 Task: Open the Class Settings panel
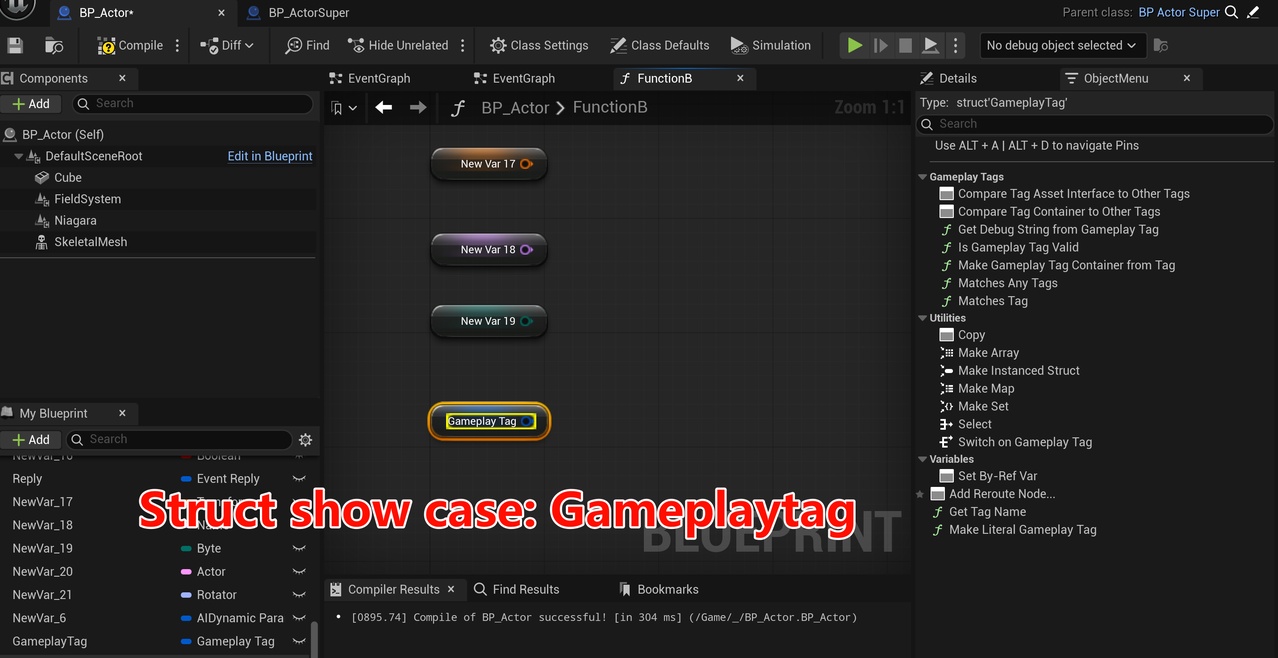click(x=538, y=45)
